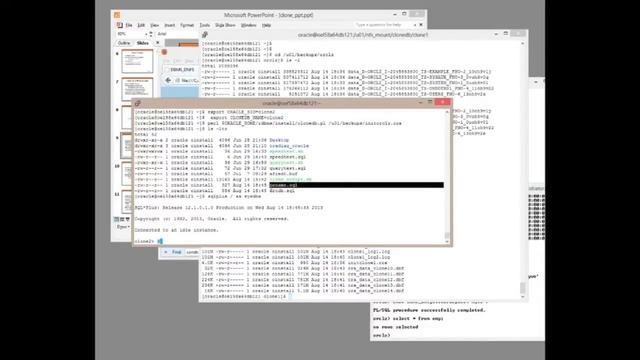Screen dimensions: 640x360
Task: Open the Format menu in PowerPoint
Action: [187, 25]
